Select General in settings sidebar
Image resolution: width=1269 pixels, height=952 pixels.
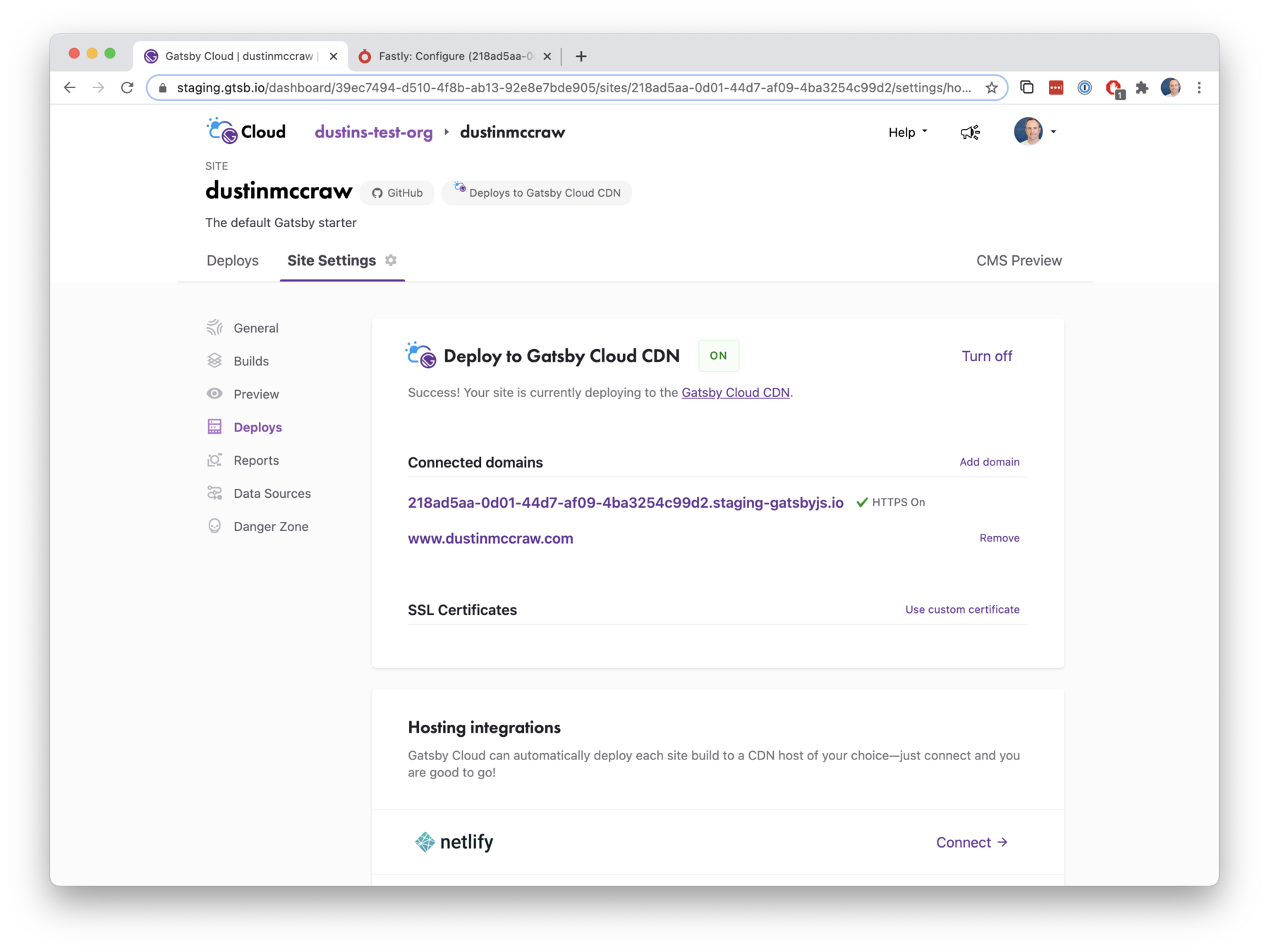pyautogui.click(x=243, y=328)
